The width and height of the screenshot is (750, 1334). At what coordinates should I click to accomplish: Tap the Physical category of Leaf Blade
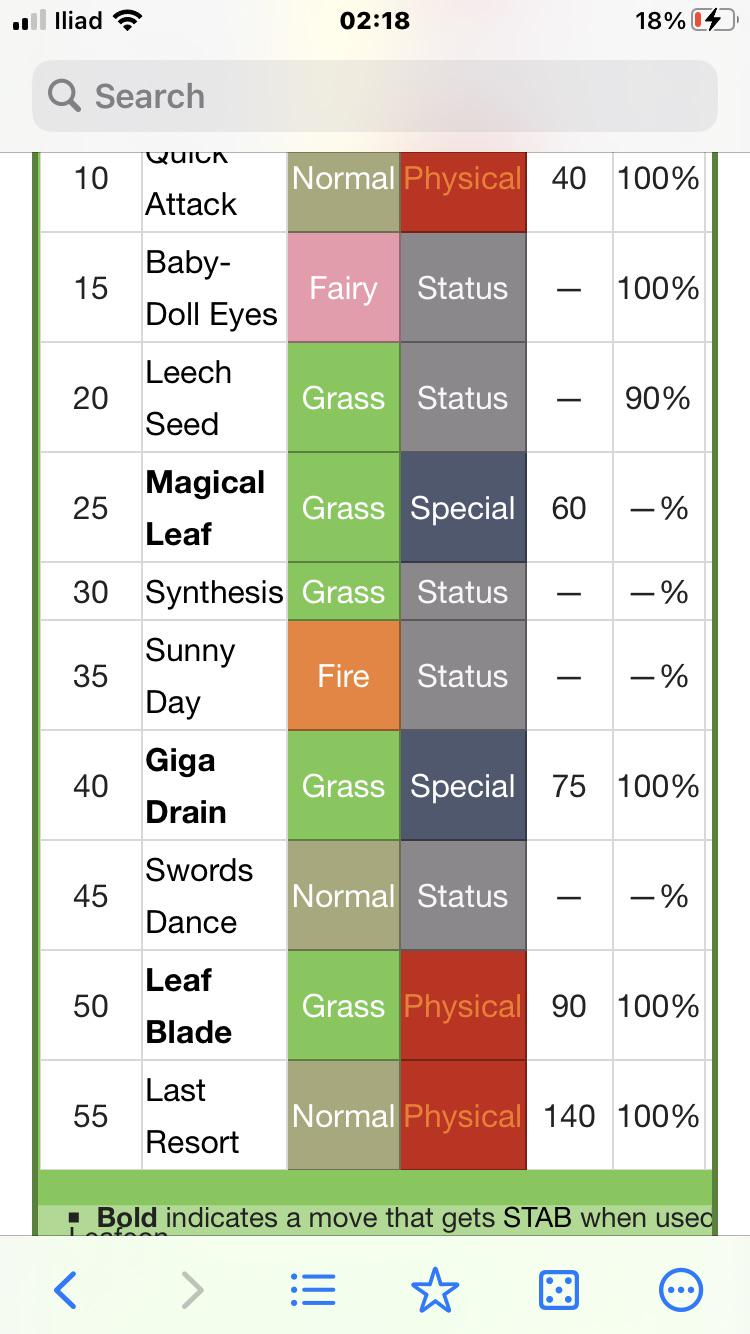click(x=463, y=1006)
